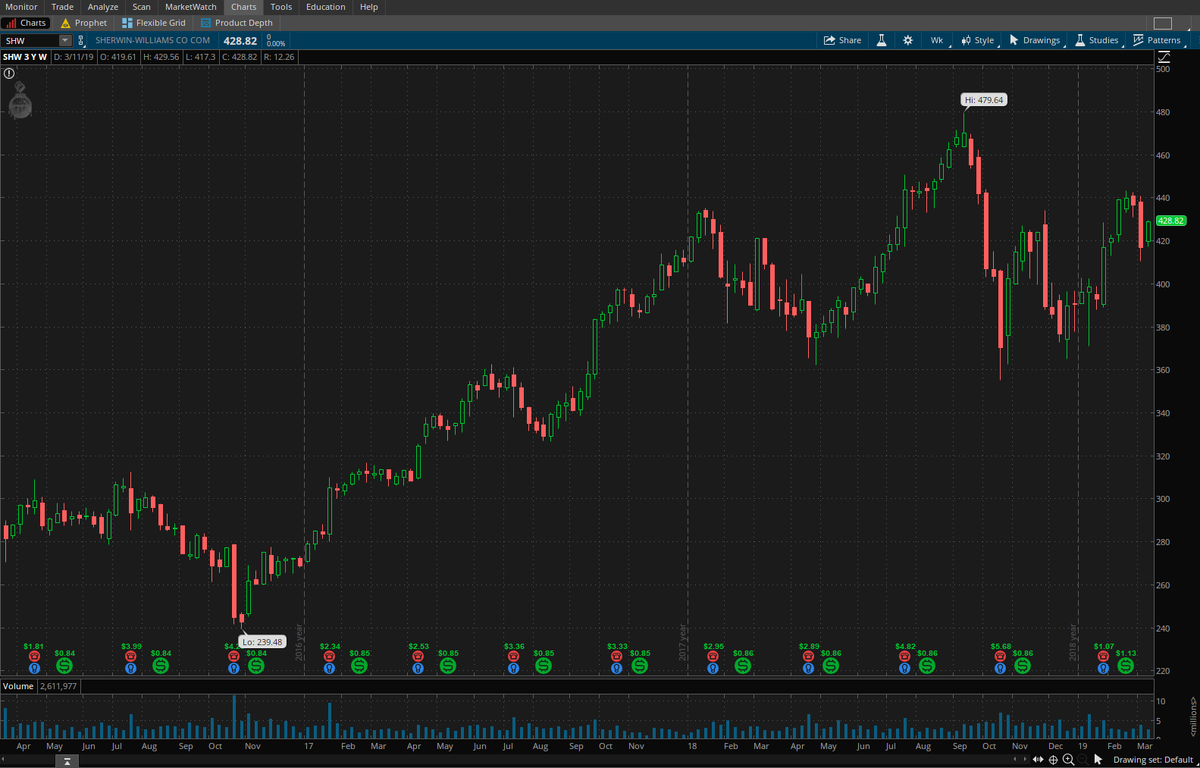Switch to the Analyze tab

coord(102,7)
